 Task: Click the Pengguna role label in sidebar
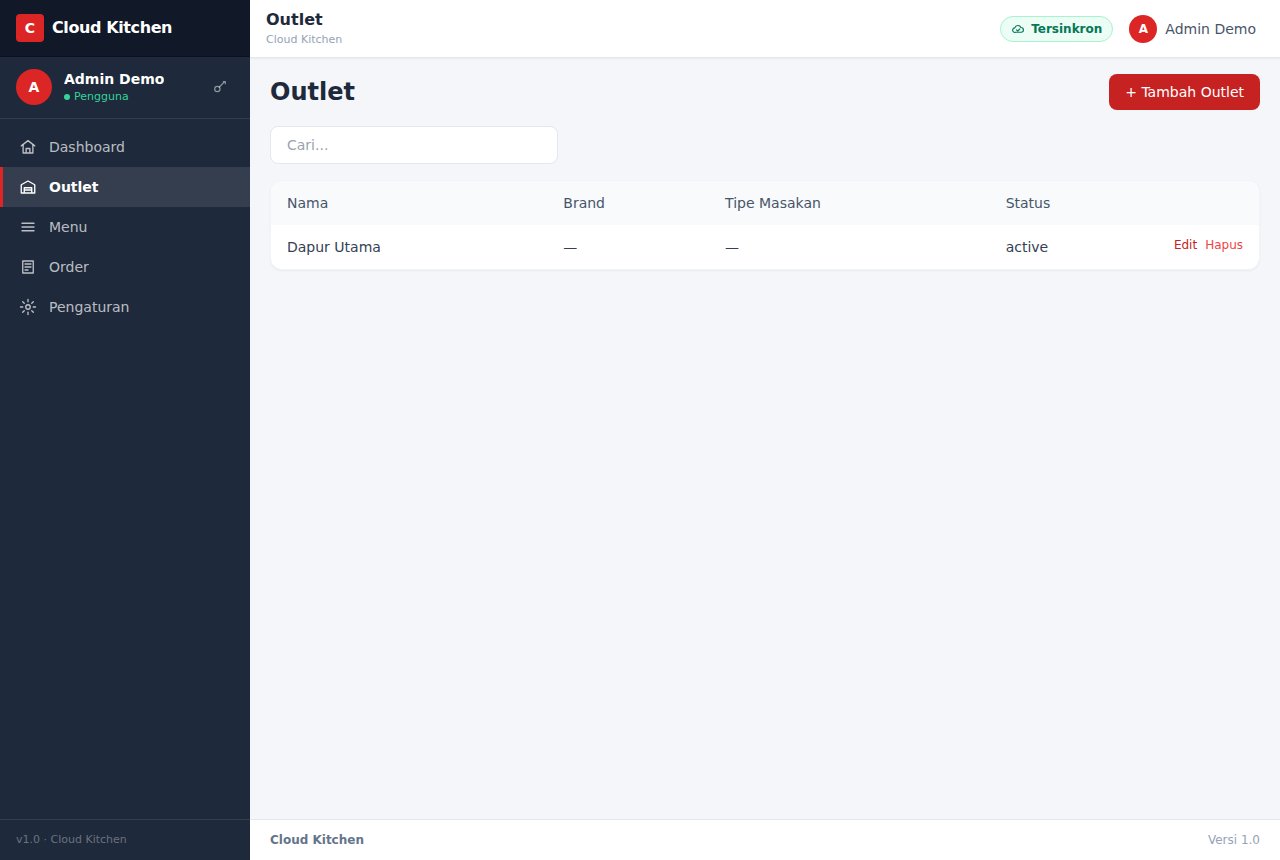point(101,97)
